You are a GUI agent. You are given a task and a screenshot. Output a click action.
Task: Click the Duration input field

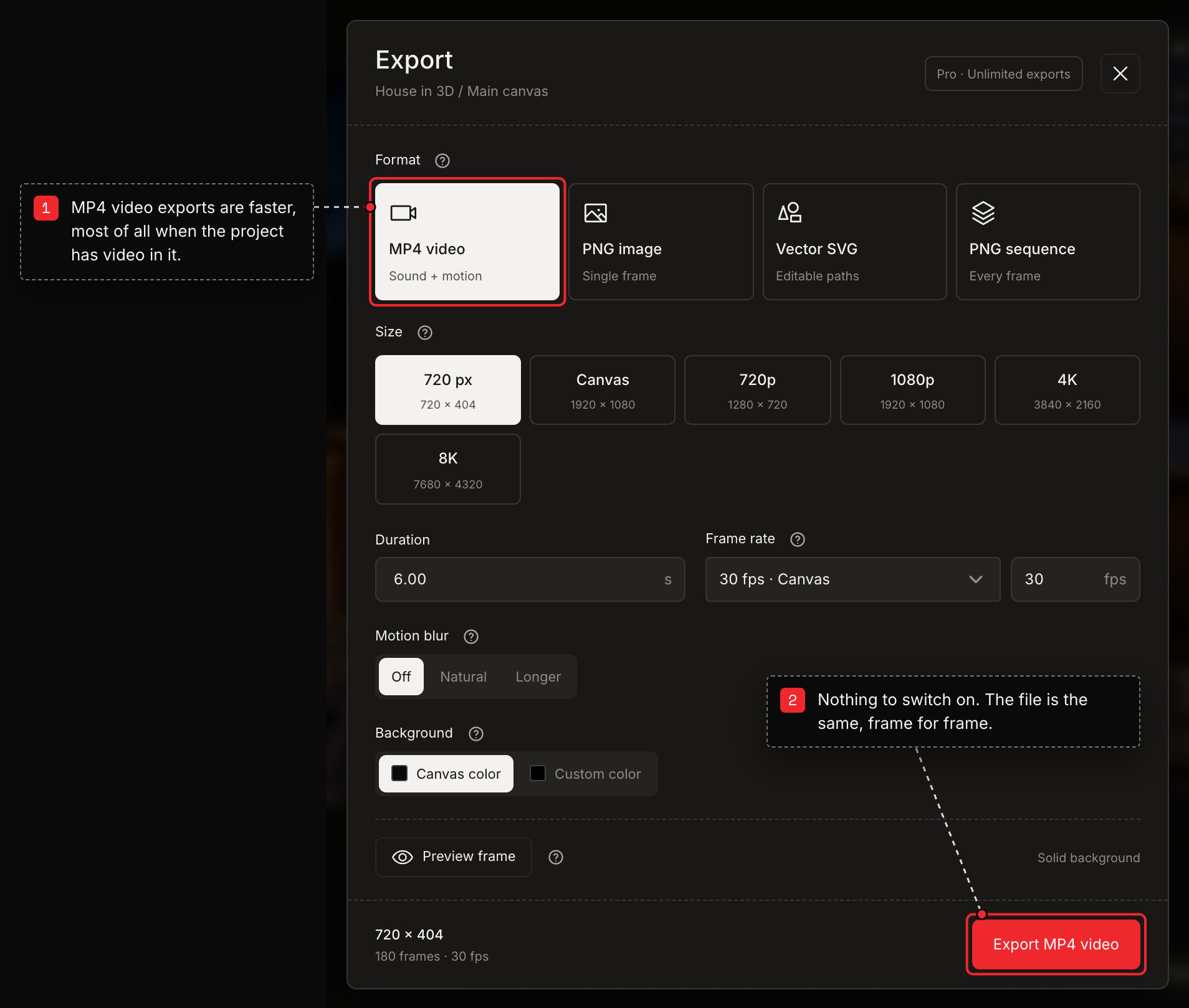pos(530,579)
